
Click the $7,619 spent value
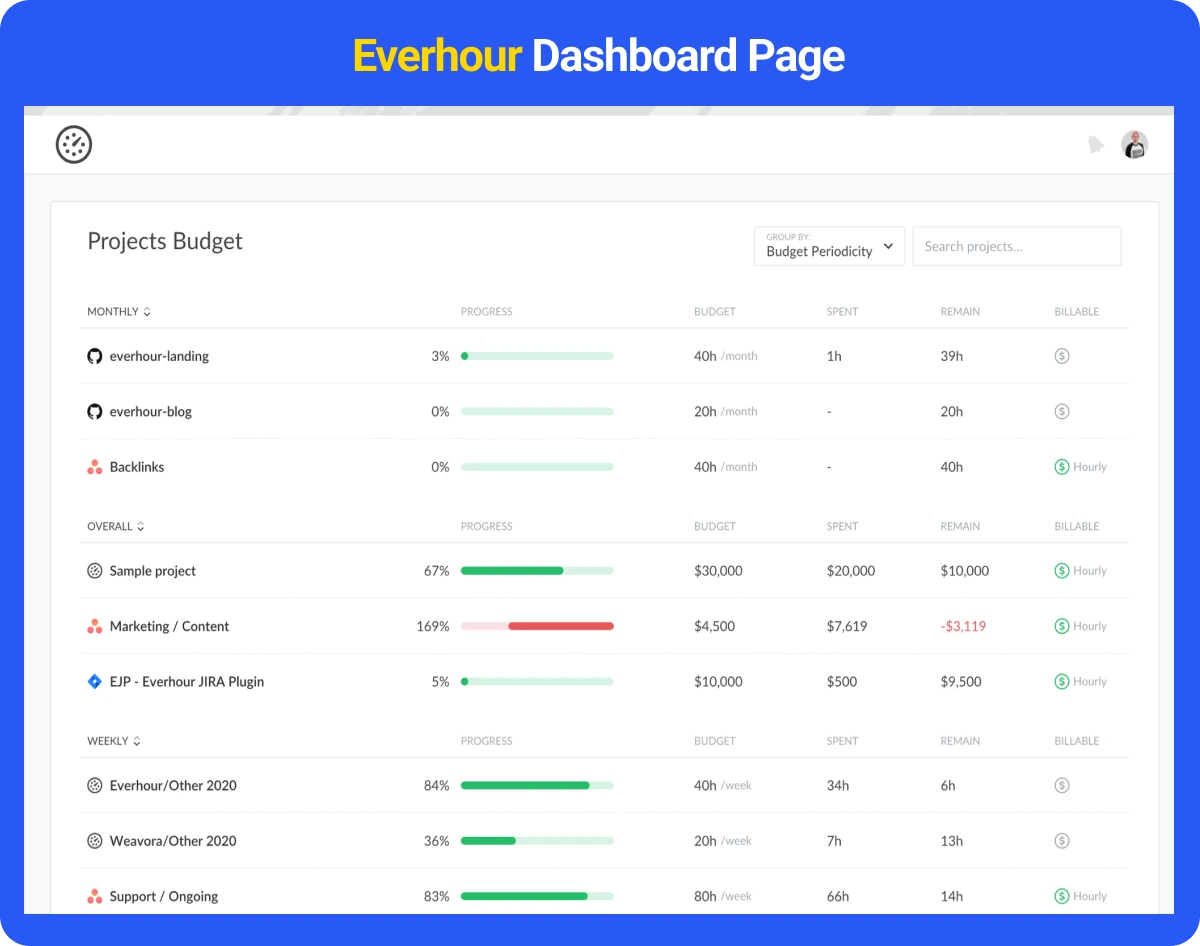[x=847, y=626]
